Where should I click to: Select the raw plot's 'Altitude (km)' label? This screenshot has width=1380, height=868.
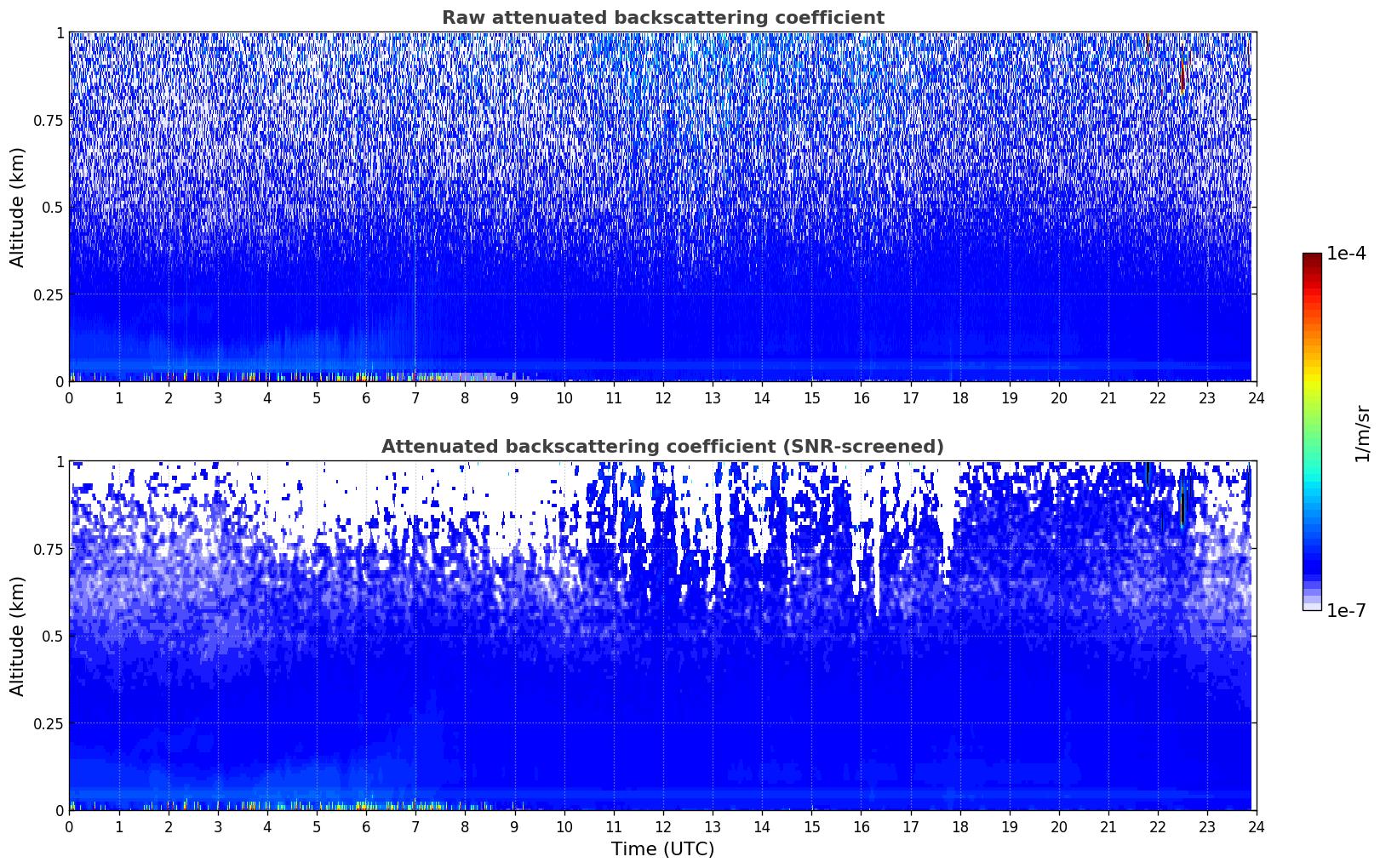(18, 207)
